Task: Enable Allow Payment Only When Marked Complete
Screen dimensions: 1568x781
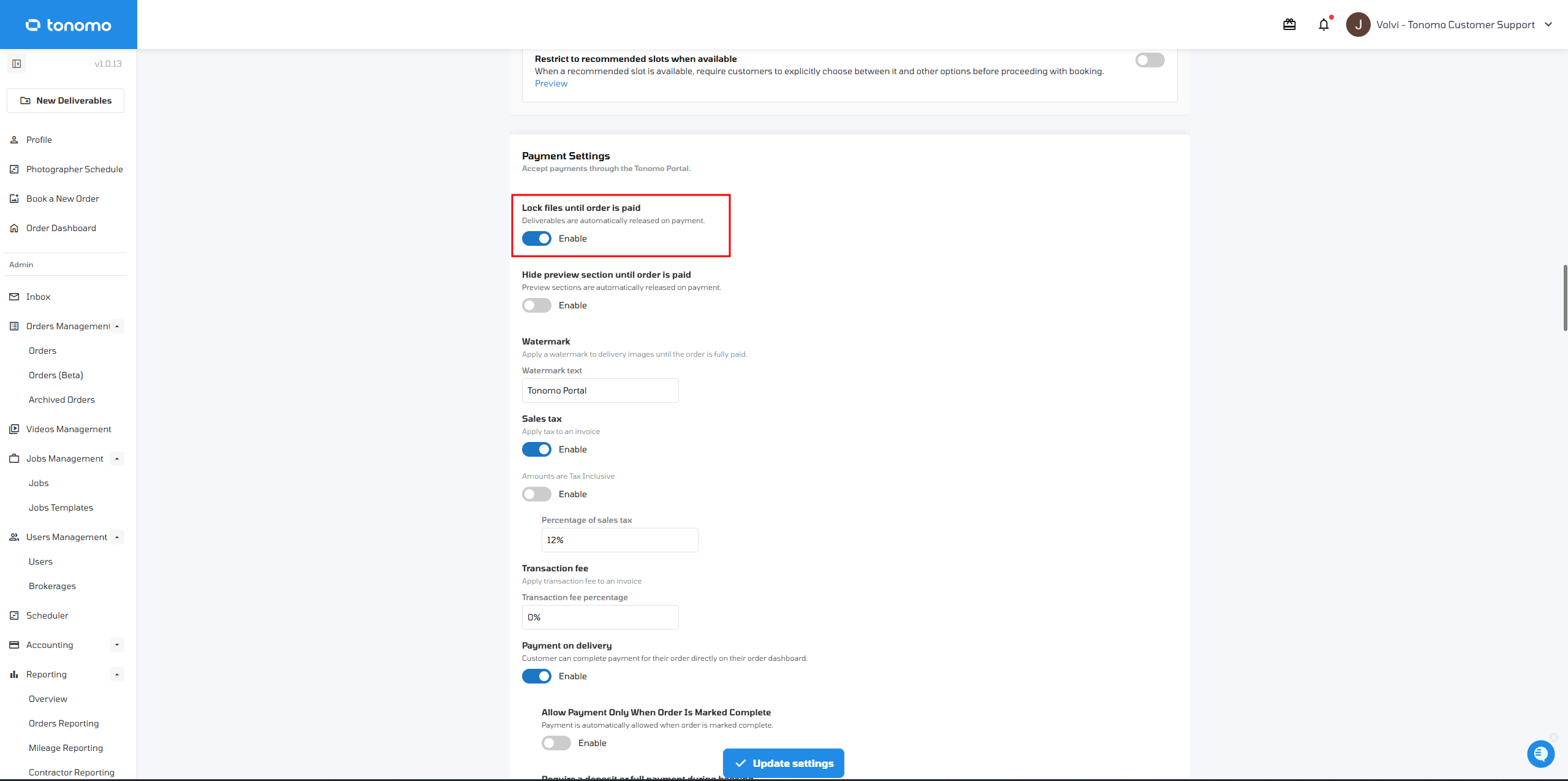Action: point(556,743)
